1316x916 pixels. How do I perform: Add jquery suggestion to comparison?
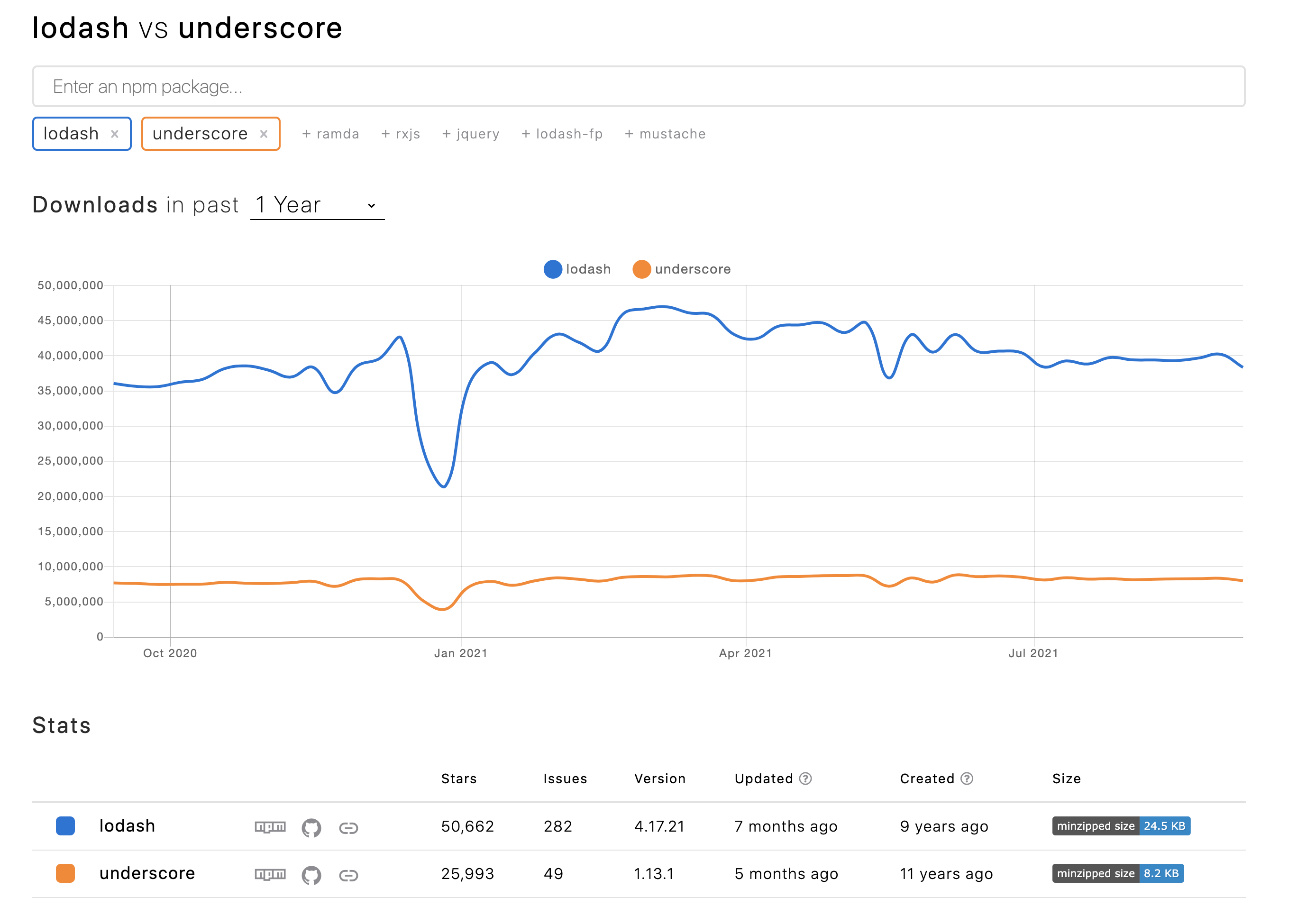(x=471, y=134)
